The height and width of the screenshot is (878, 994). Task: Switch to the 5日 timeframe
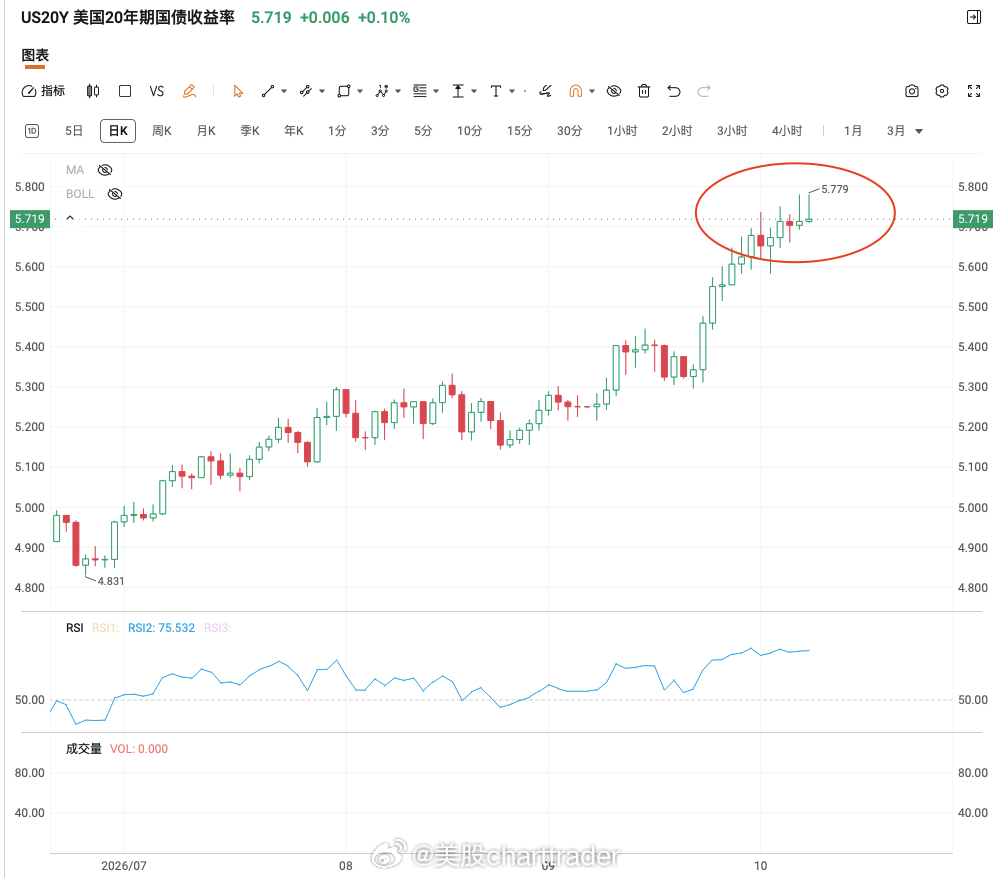pyautogui.click(x=74, y=131)
